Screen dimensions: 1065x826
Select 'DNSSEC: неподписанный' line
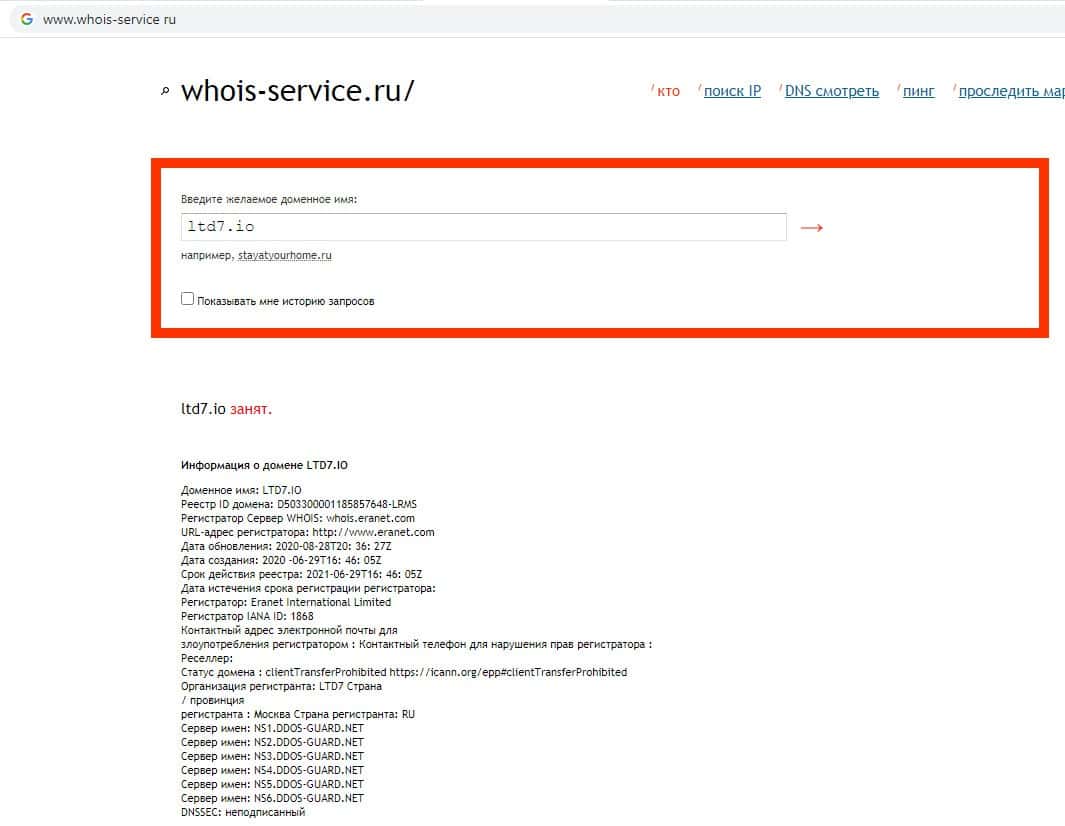click(243, 812)
